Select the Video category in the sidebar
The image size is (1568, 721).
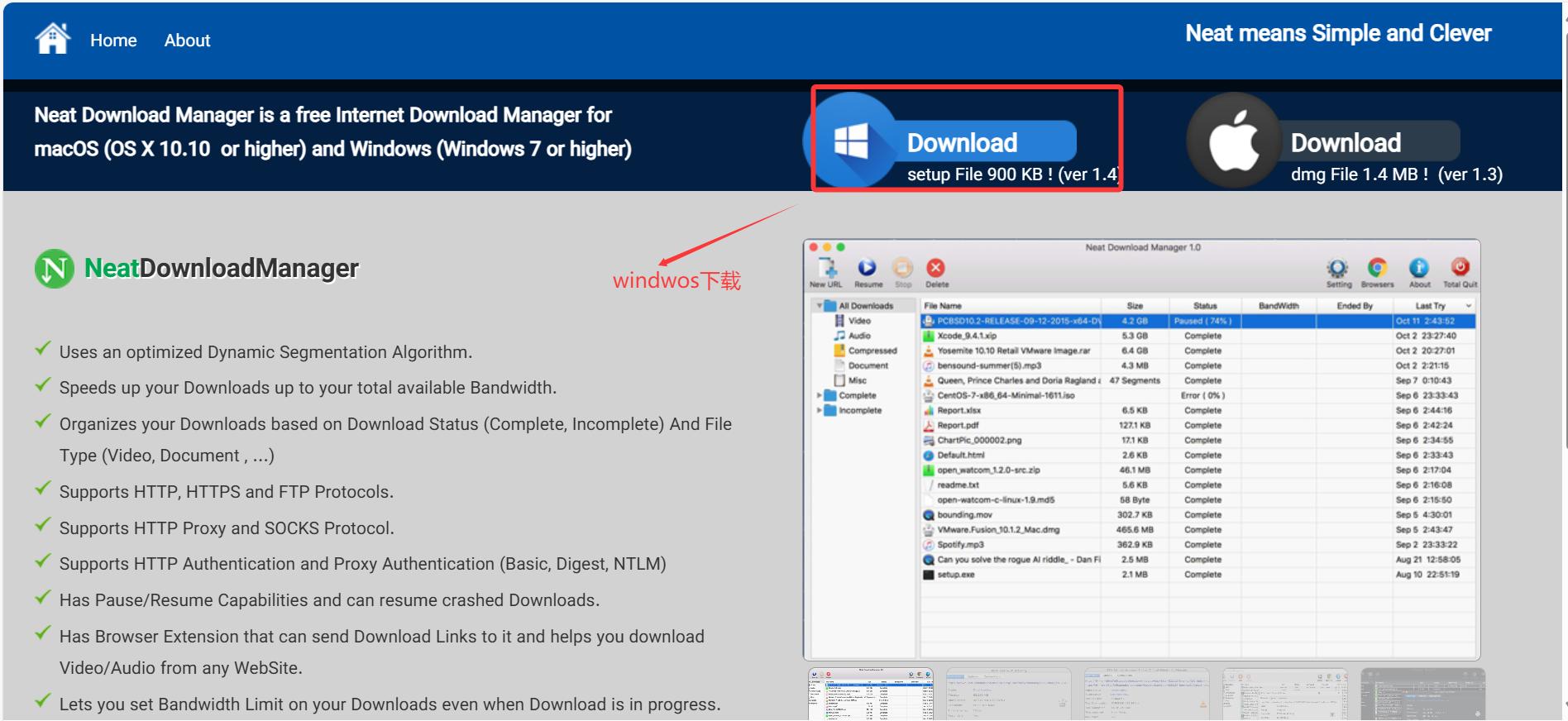click(859, 321)
